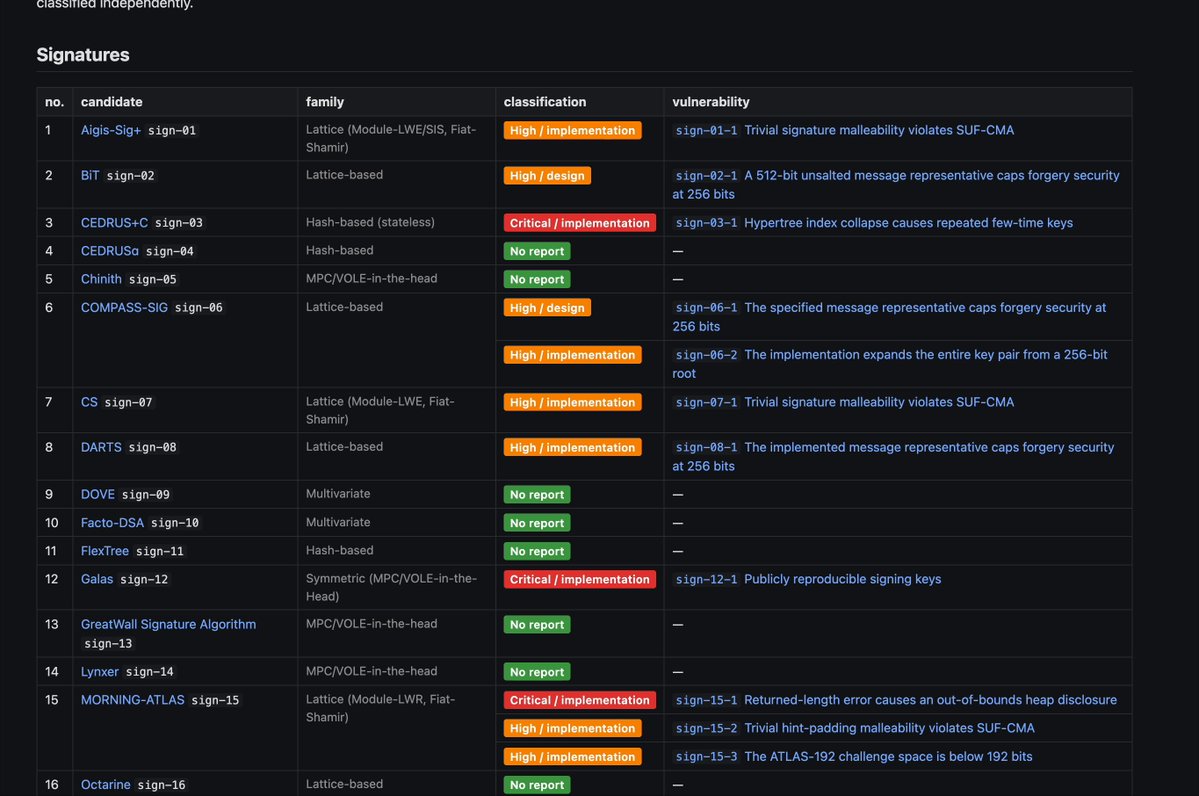Image resolution: width=1199 pixels, height=796 pixels.
Task: Open the FlexTree candidate link
Action: click(x=105, y=551)
